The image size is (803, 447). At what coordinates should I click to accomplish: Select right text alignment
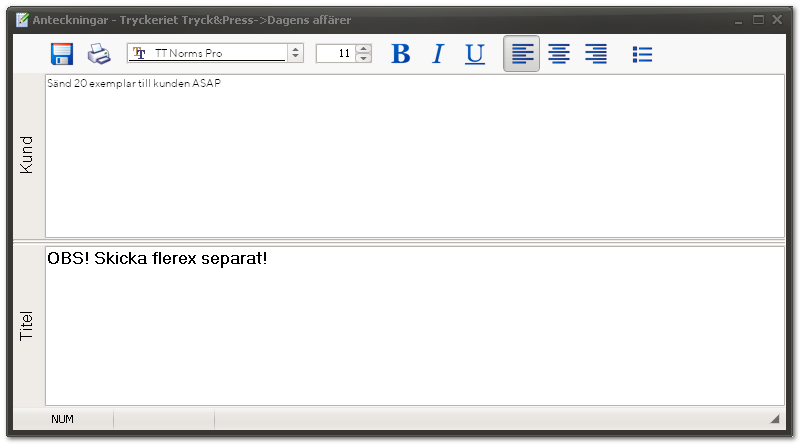click(596, 54)
